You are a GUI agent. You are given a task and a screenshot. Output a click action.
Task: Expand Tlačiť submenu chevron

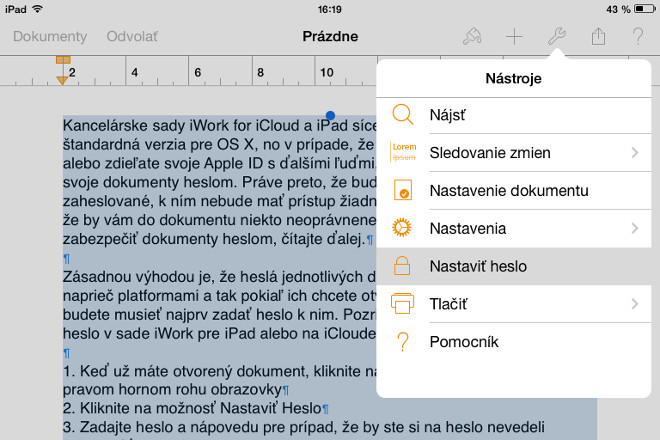tap(635, 304)
